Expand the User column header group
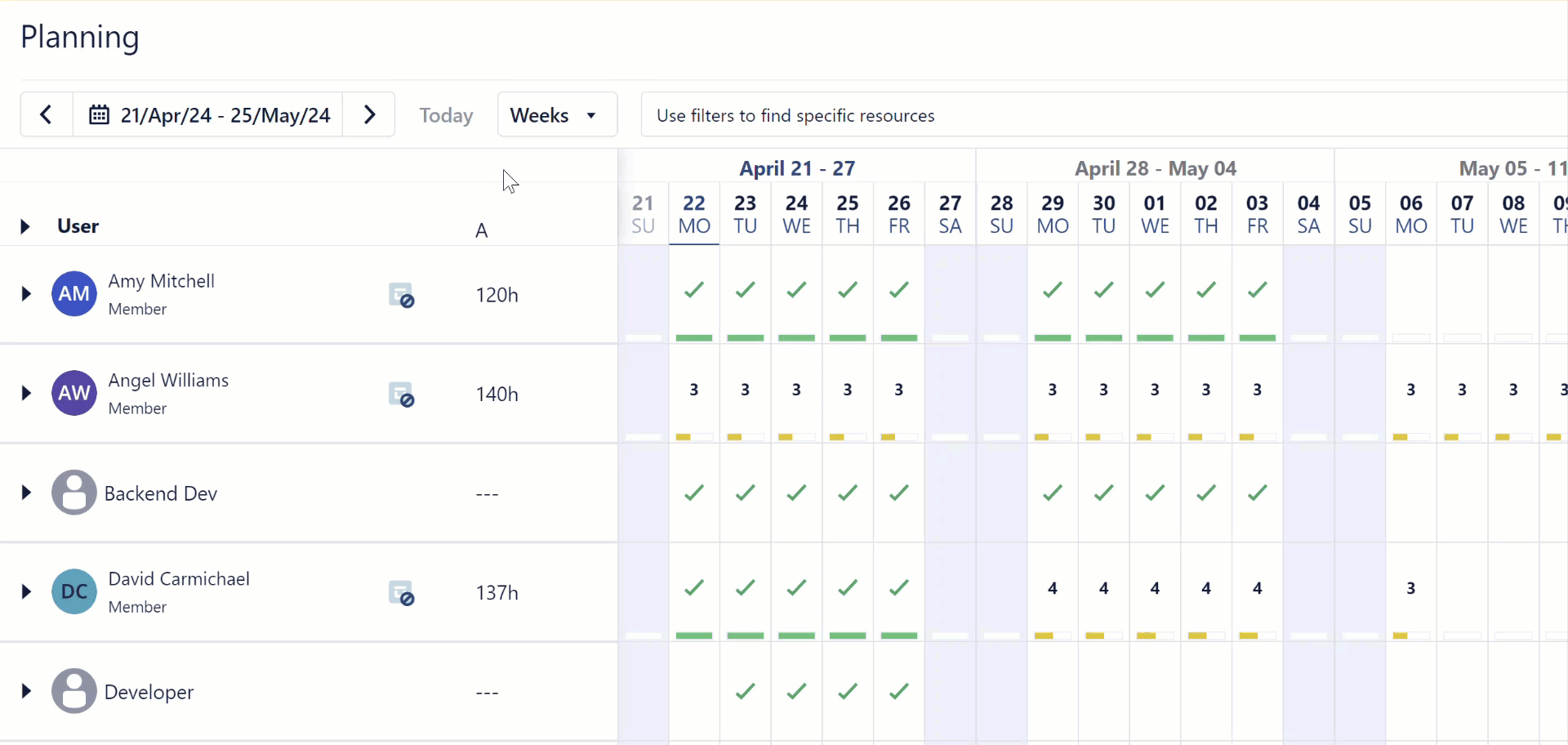 (24, 226)
